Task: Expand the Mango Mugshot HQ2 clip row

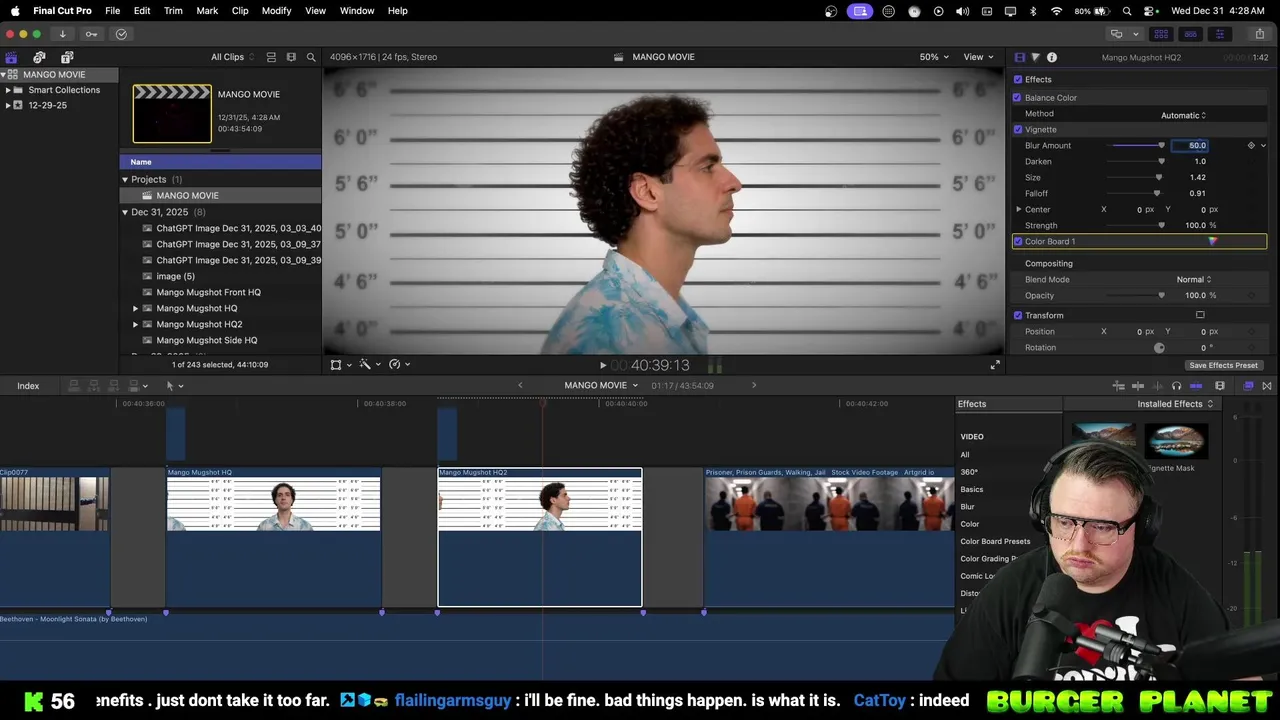Action: (x=135, y=324)
